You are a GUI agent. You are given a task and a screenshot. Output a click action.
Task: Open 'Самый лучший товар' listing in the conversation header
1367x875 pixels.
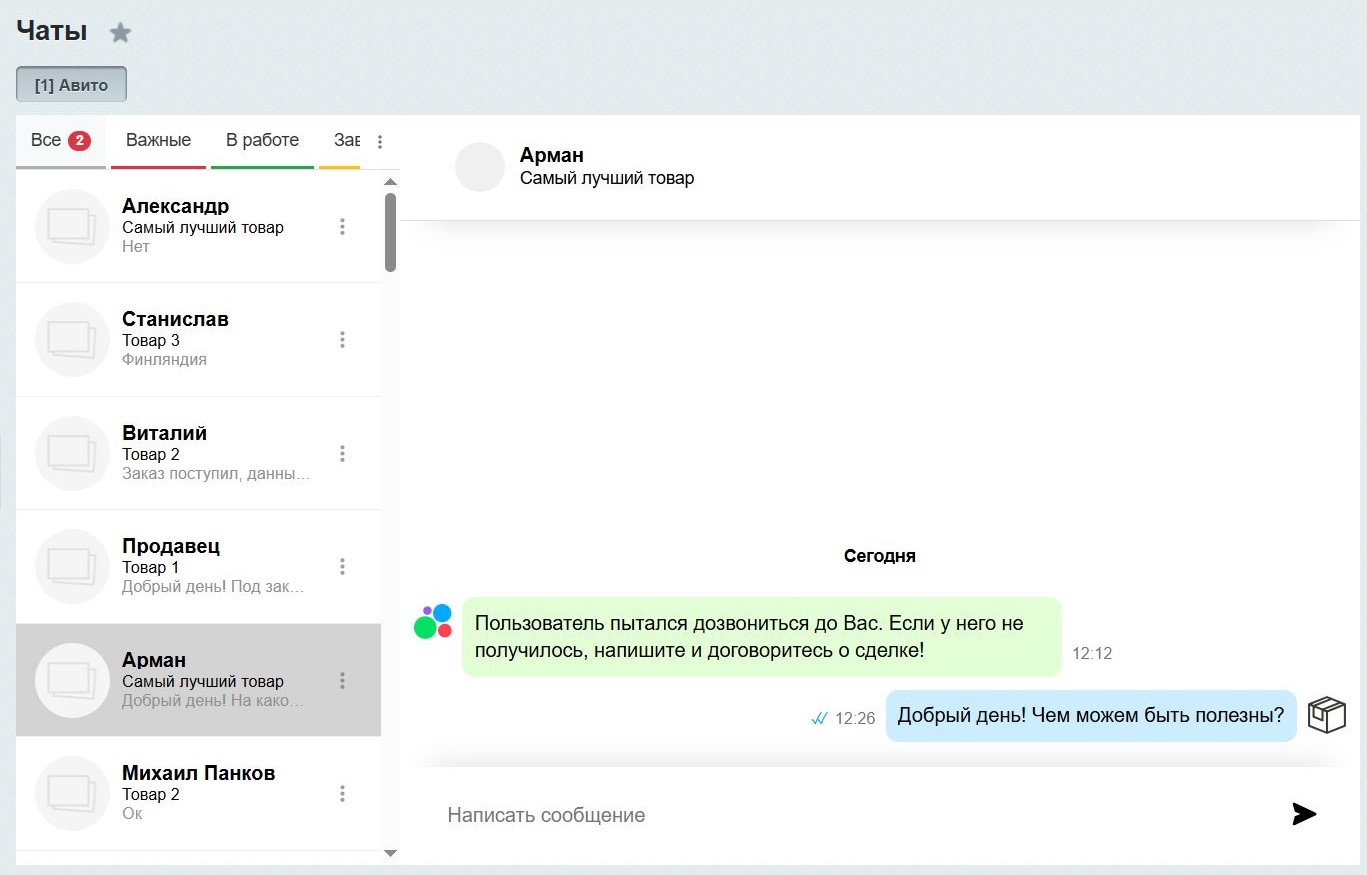(x=607, y=178)
